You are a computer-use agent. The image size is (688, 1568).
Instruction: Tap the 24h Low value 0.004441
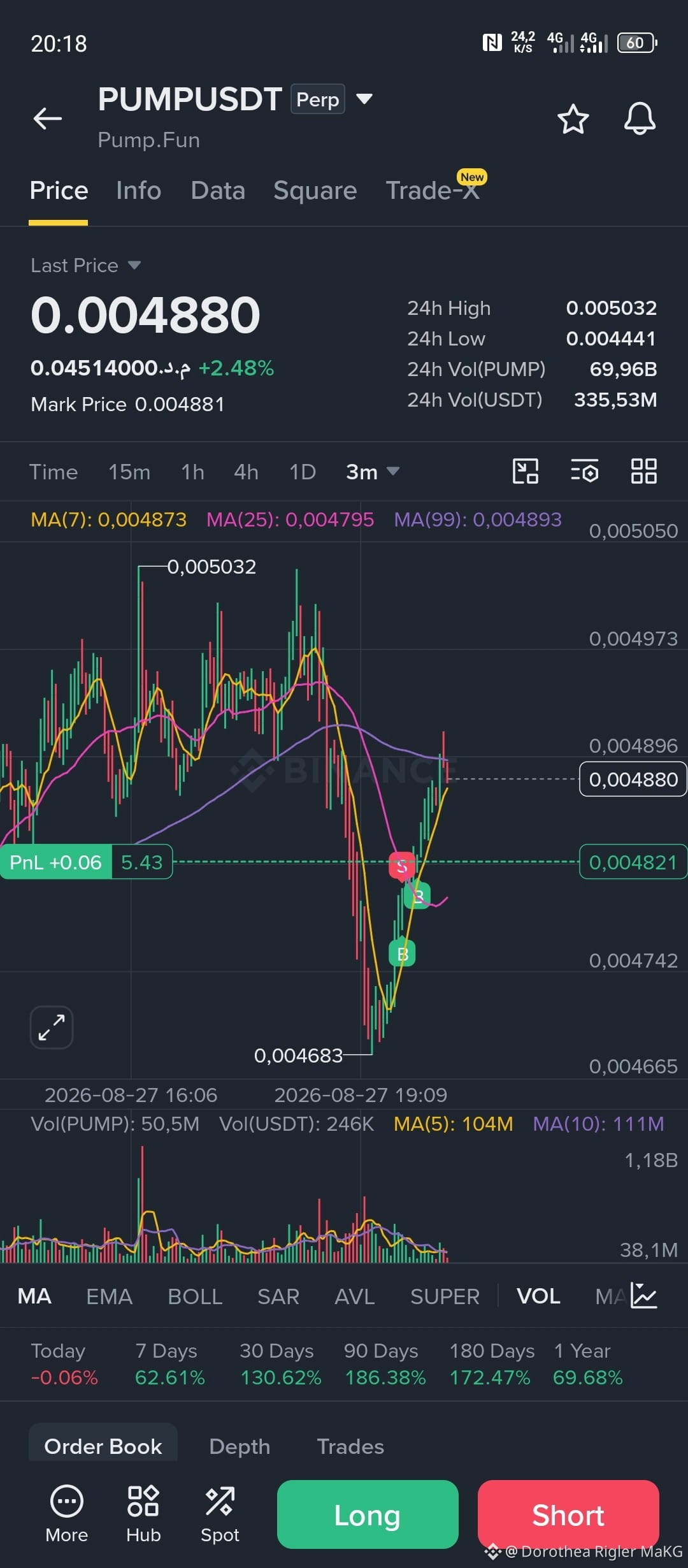[x=612, y=338]
